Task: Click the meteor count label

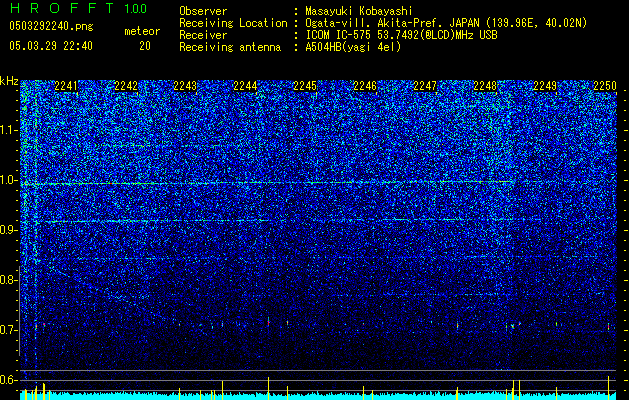Action: [x=142, y=31]
